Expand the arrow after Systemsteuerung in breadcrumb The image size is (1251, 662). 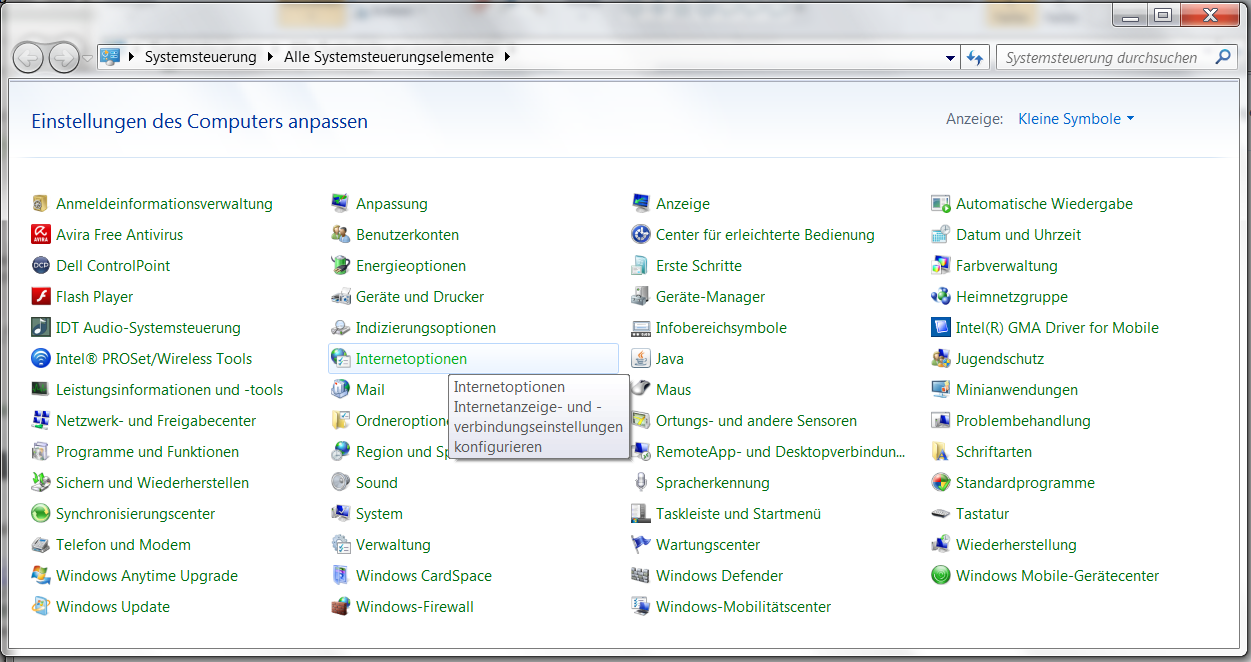tap(270, 57)
